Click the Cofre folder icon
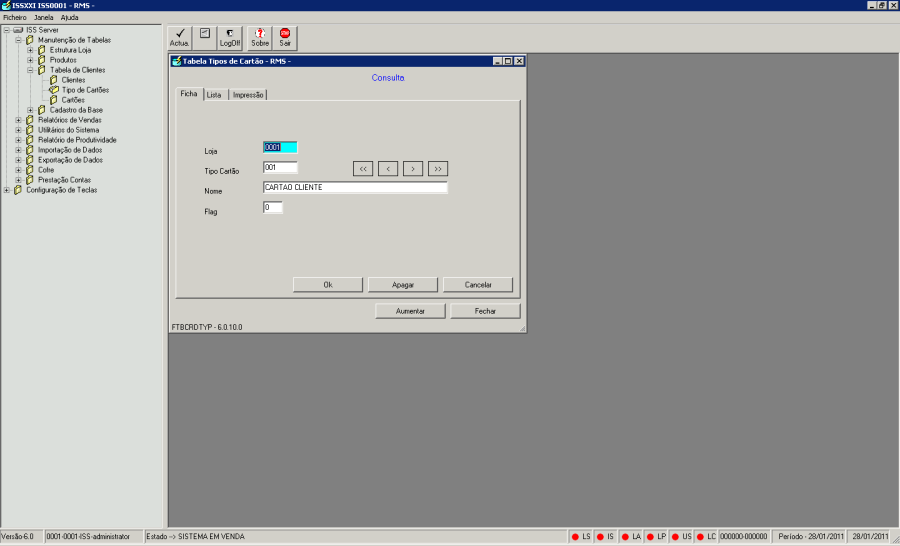This screenshot has width=900, height=546. (x=30, y=170)
